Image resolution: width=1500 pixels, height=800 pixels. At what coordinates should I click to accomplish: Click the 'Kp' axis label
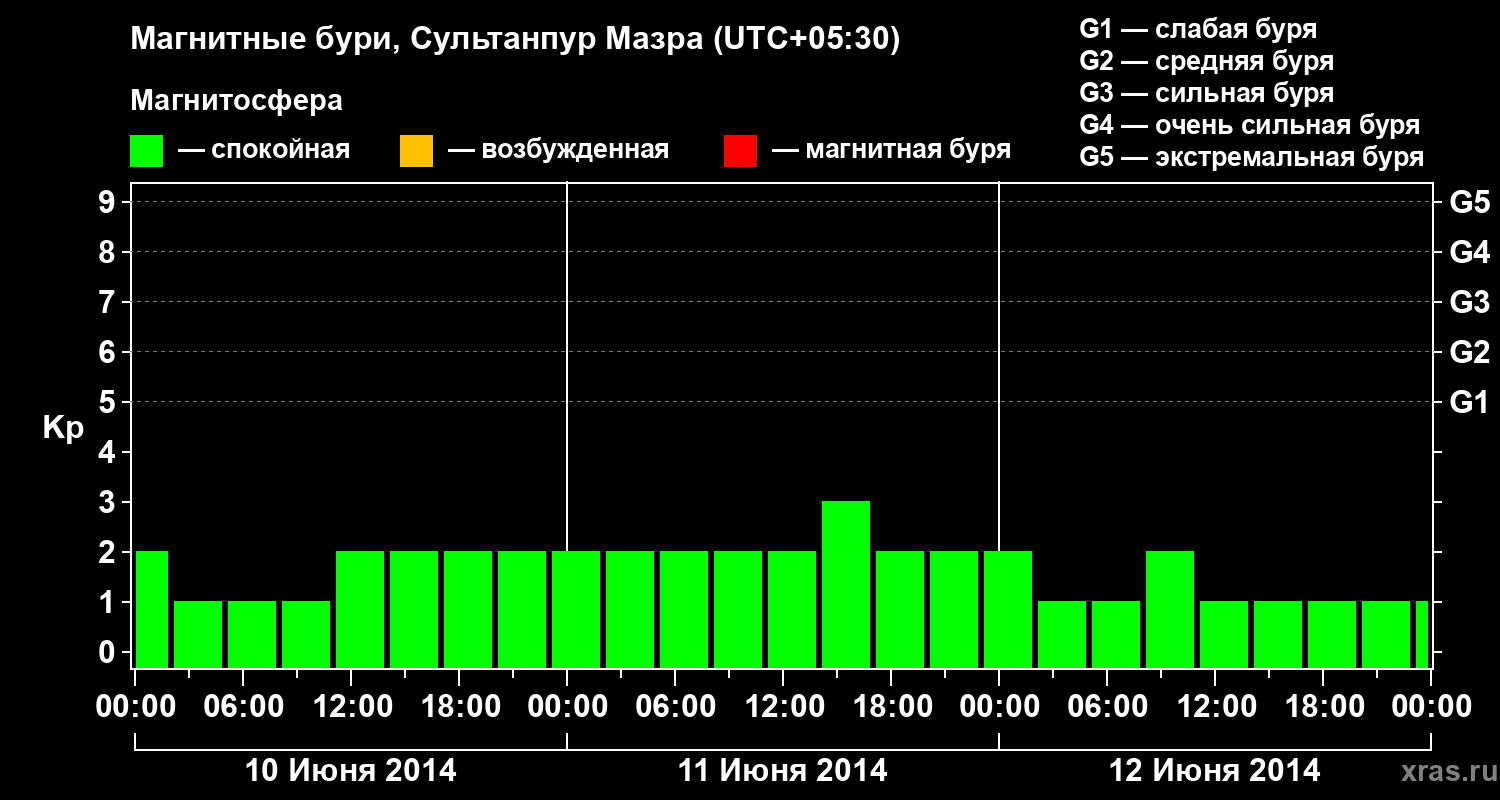[x=63, y=428]
